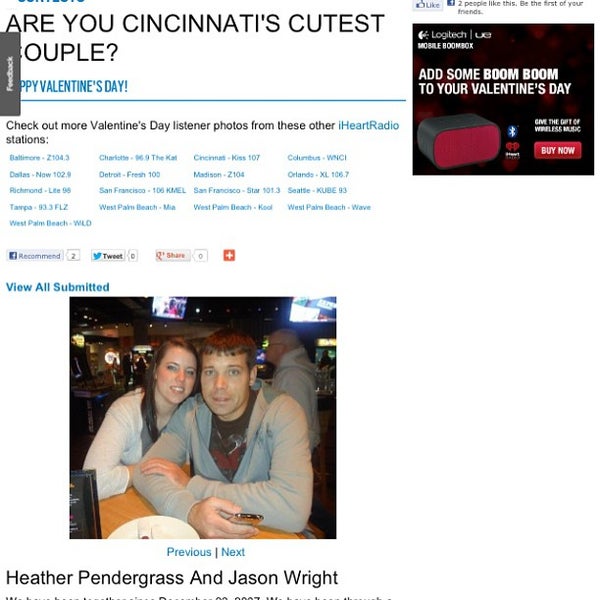
Task: Open Tampa - 93.3 FLZ link
Action: point(39,207)
